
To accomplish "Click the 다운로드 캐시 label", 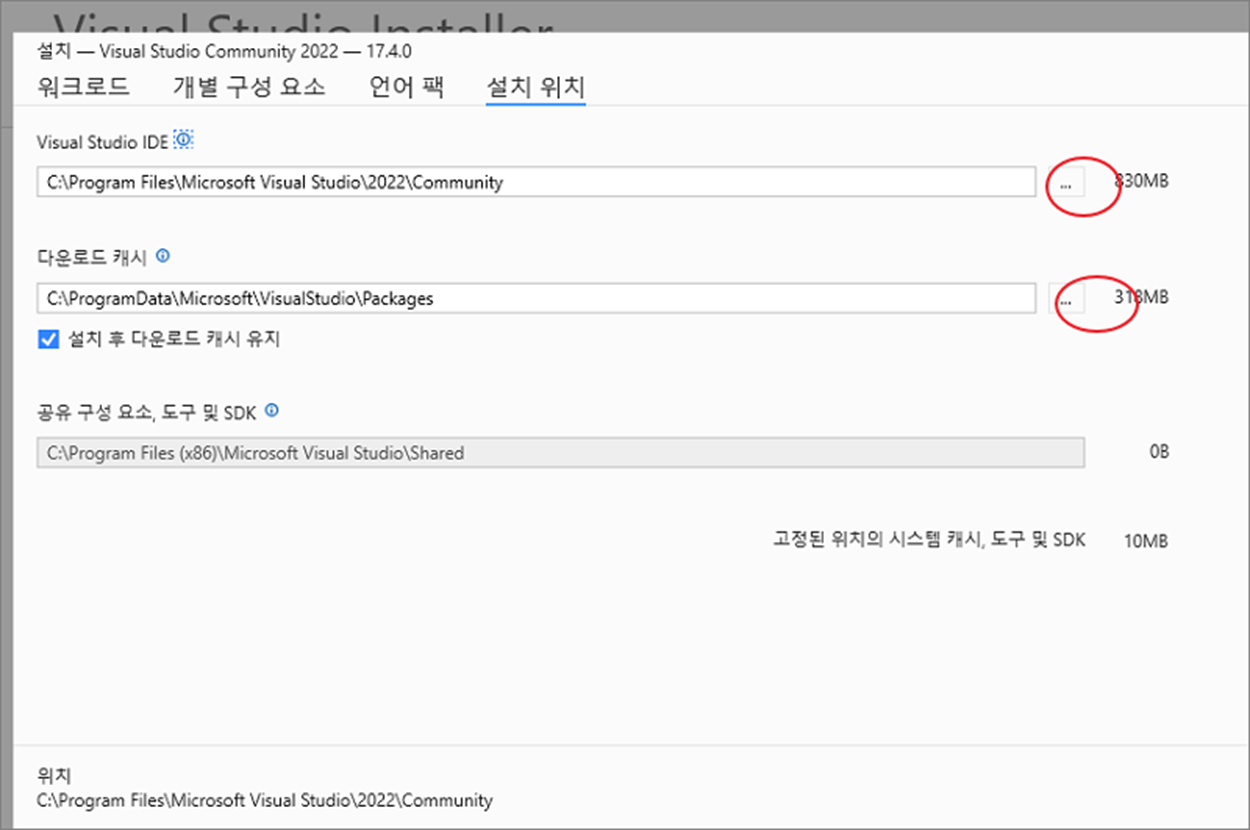I will coord(92,257).
